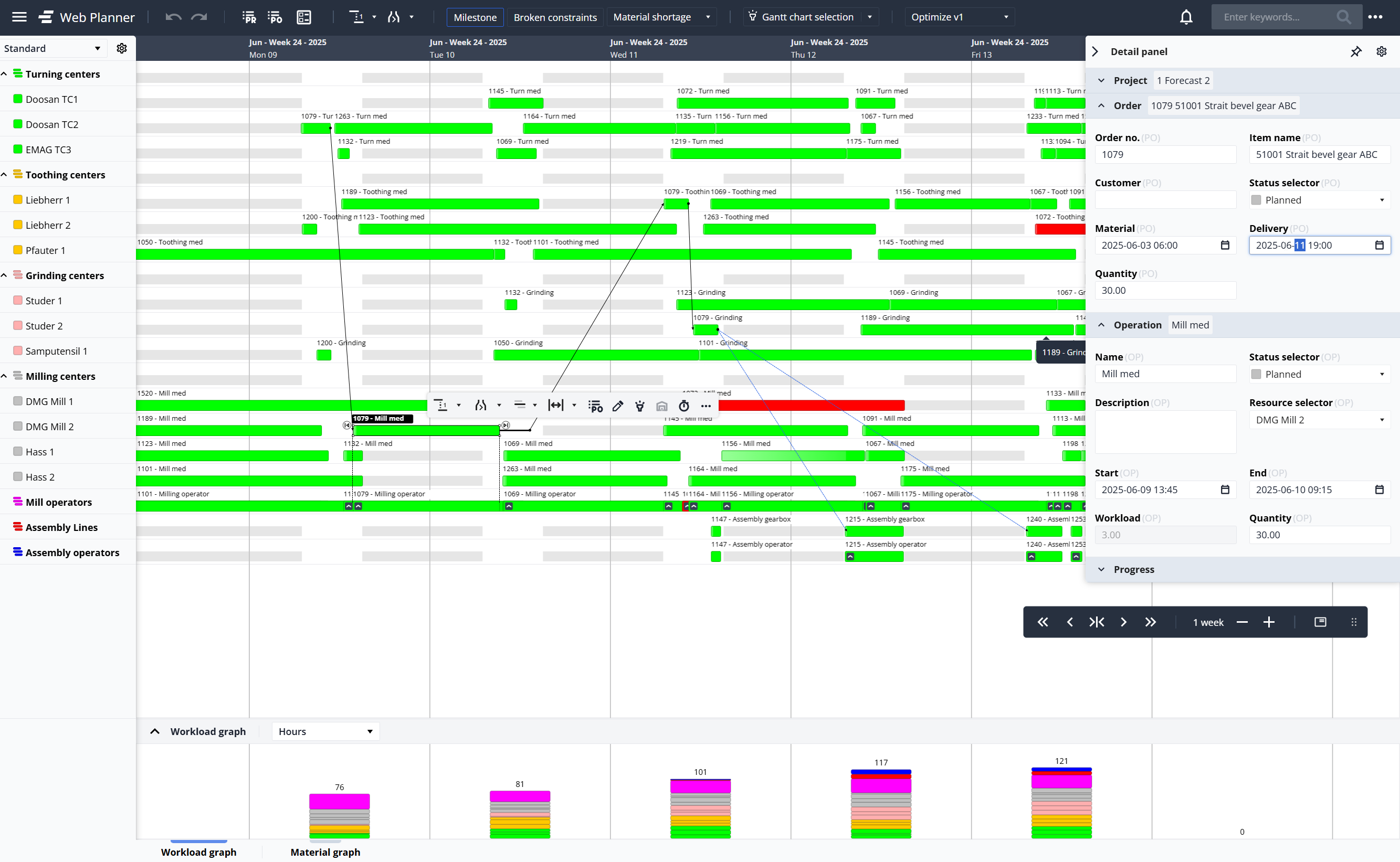Screen dimensions: 1400x862
Task: Open the Resource selector DMG Mill 2 dropdown
Action: (x=1320, y=420)
